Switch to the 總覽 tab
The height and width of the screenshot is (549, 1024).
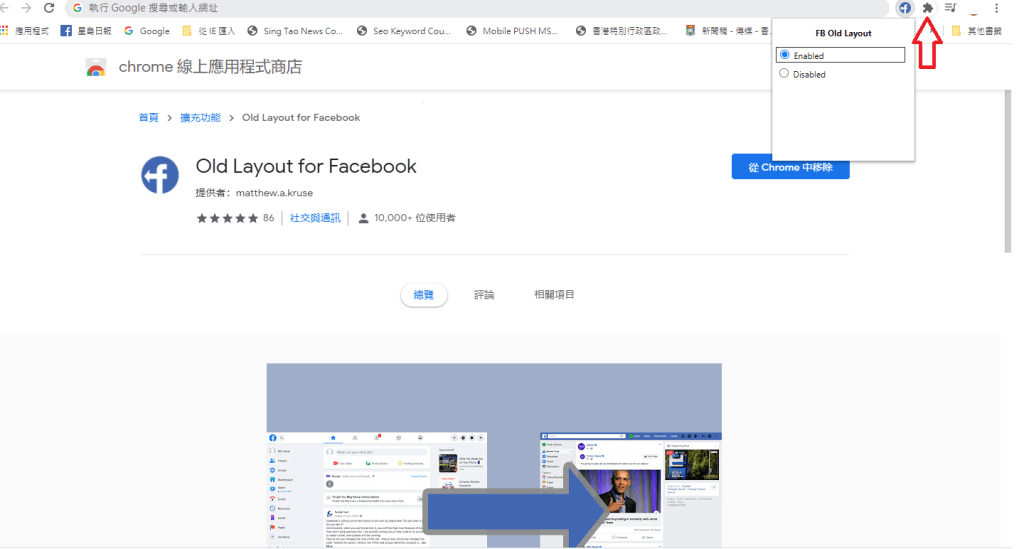[424, 295]
